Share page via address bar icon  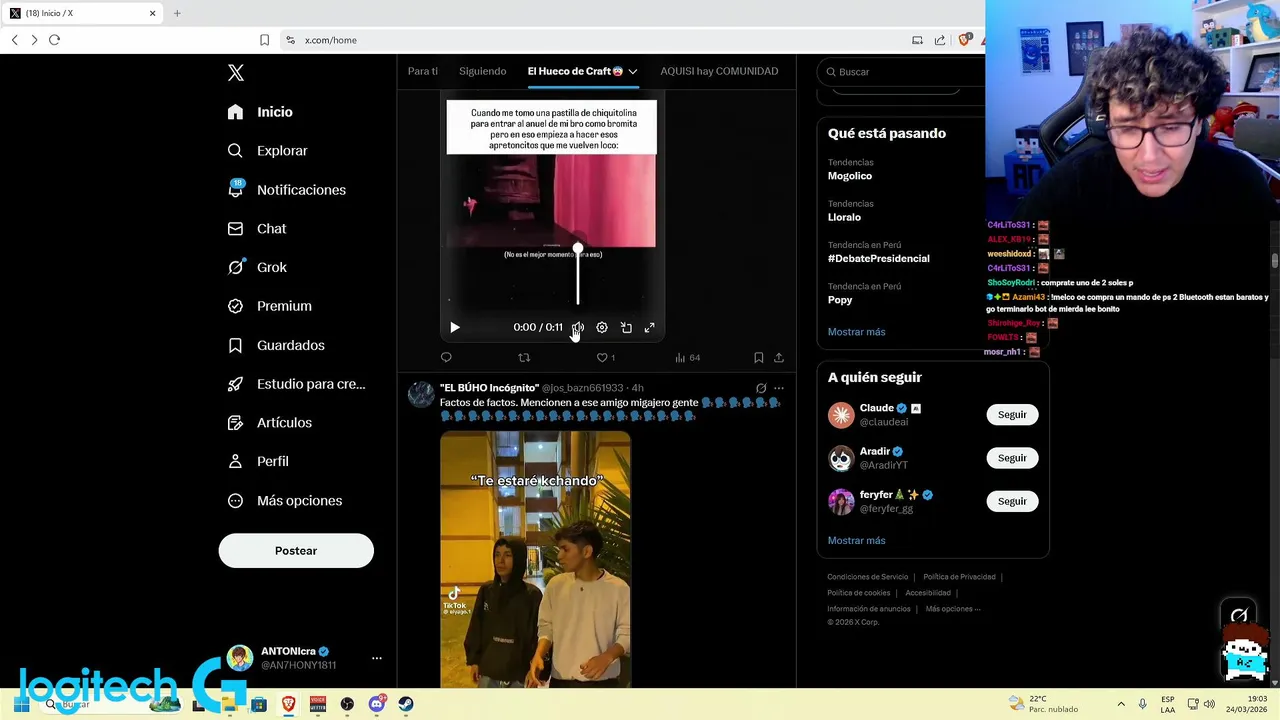pyautogui.click(x=940, y=40)
